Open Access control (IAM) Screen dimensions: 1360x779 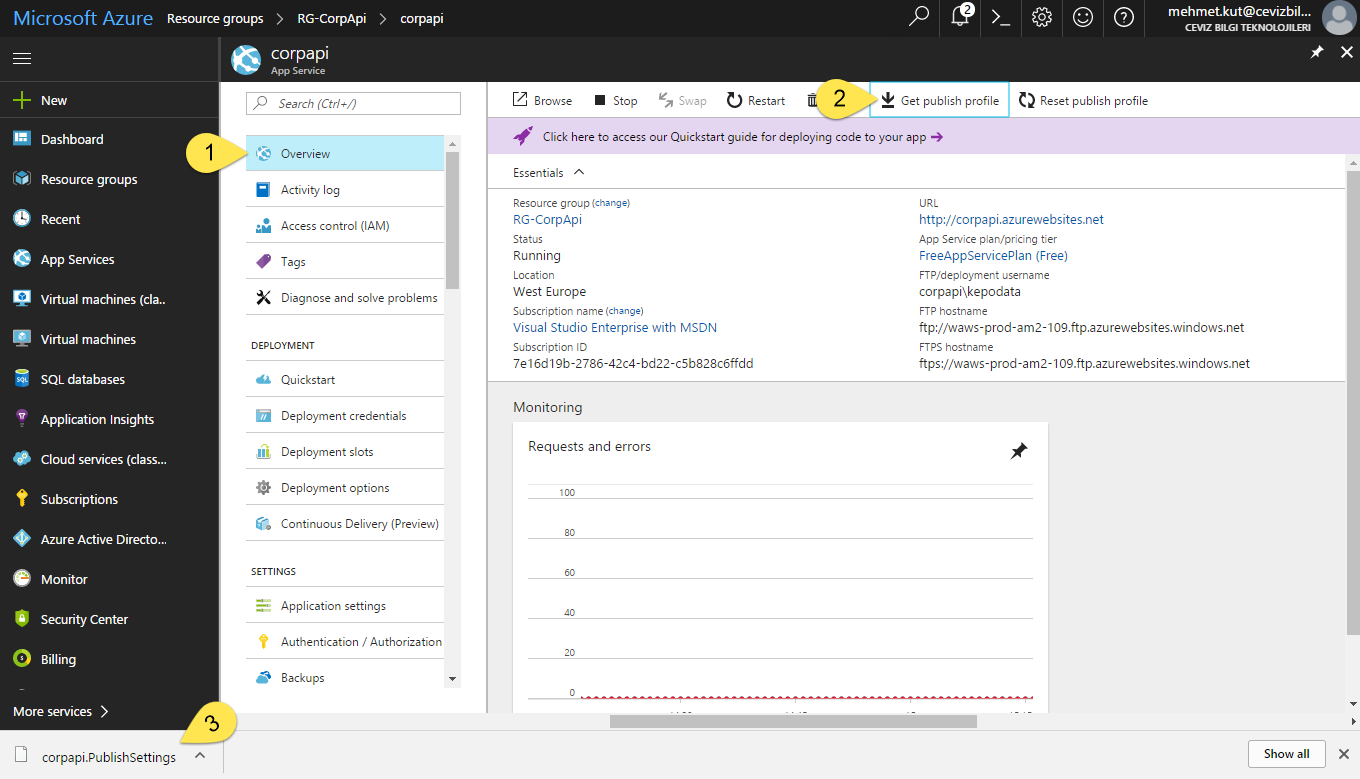[345, 226]
